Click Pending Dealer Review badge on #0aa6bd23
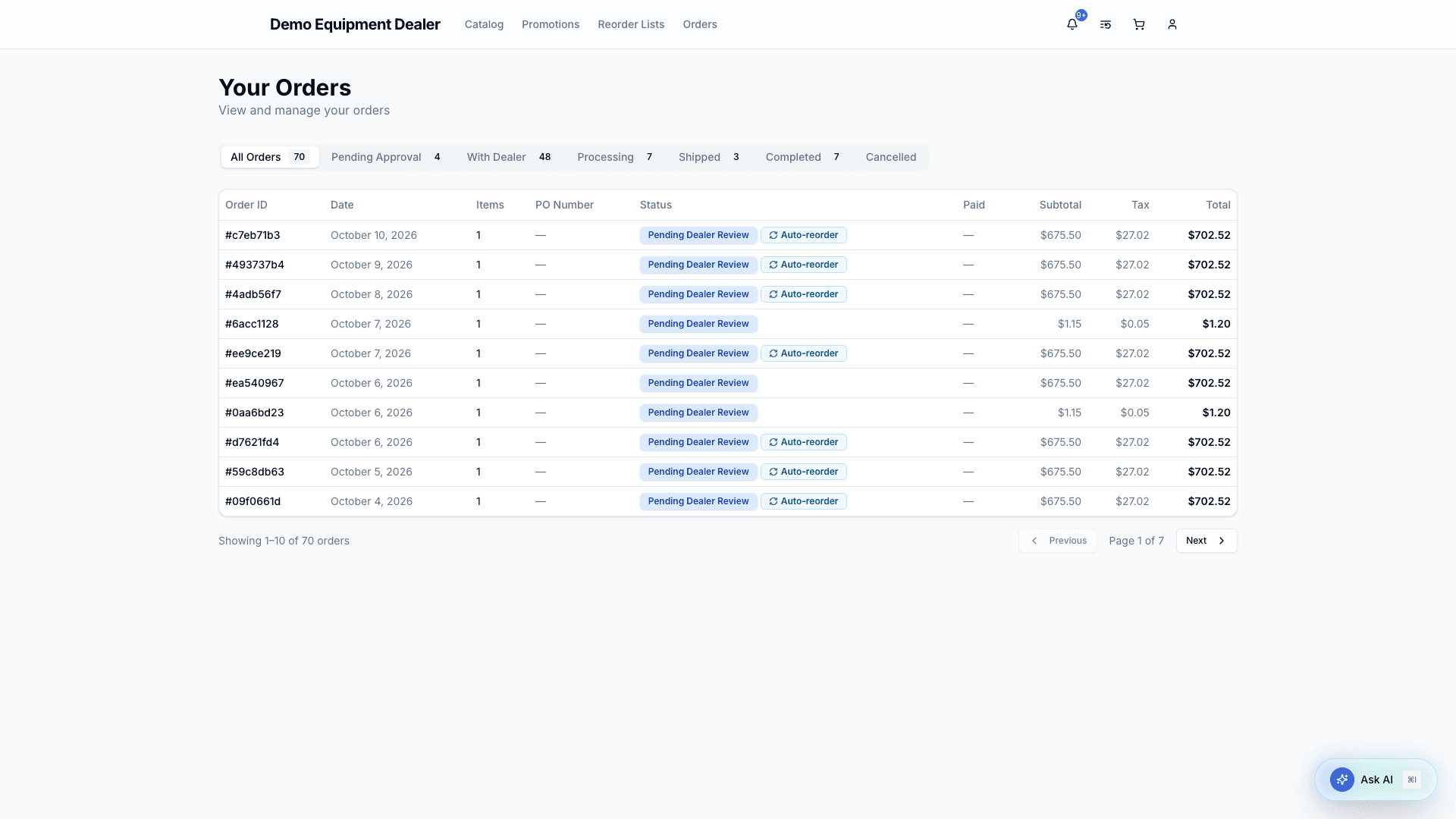The height and width of the screenshot is (819, 1456). (x=698, y=413)
